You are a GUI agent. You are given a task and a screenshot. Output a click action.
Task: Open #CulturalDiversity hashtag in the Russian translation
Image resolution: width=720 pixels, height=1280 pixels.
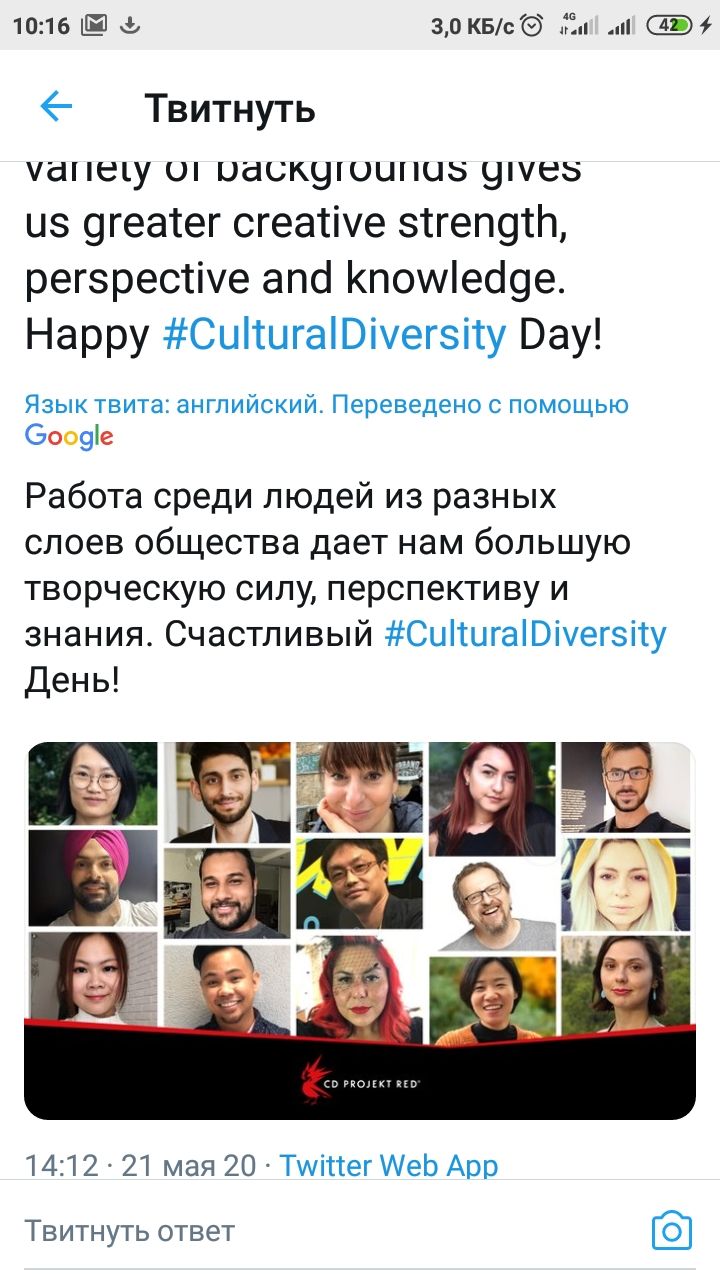coord(525,634)
